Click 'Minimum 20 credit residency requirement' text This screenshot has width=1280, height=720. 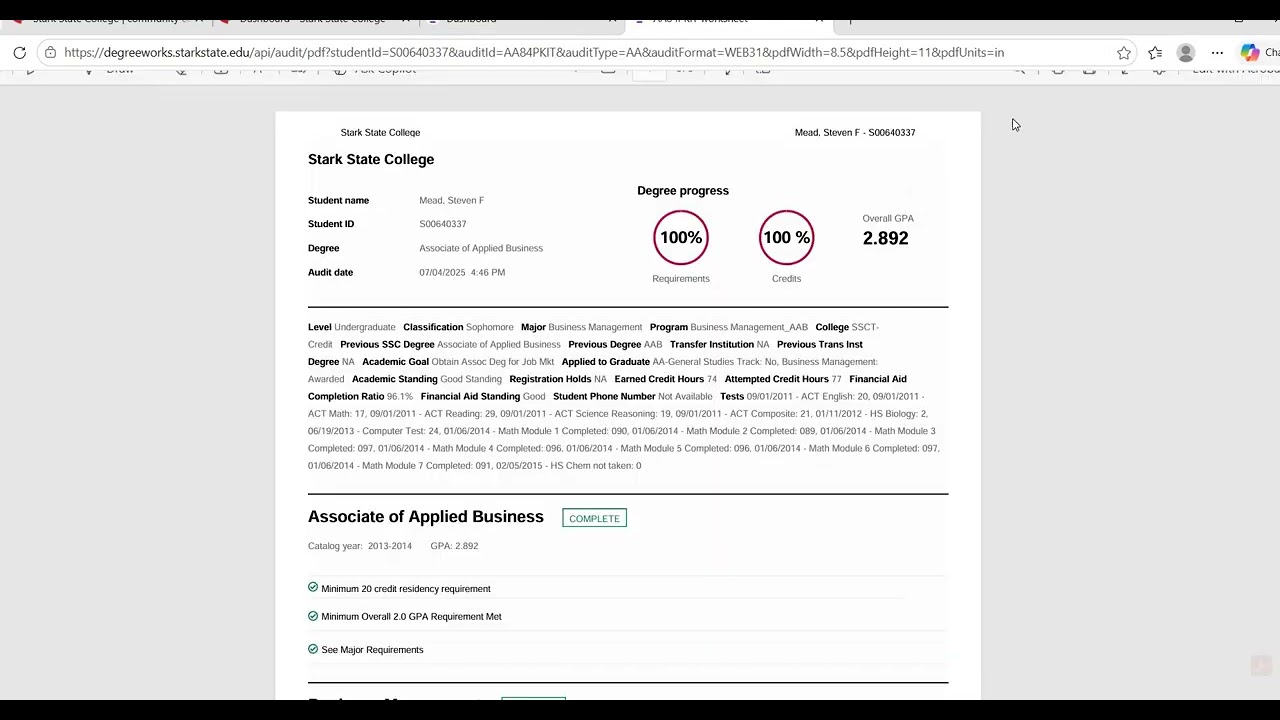406,589
